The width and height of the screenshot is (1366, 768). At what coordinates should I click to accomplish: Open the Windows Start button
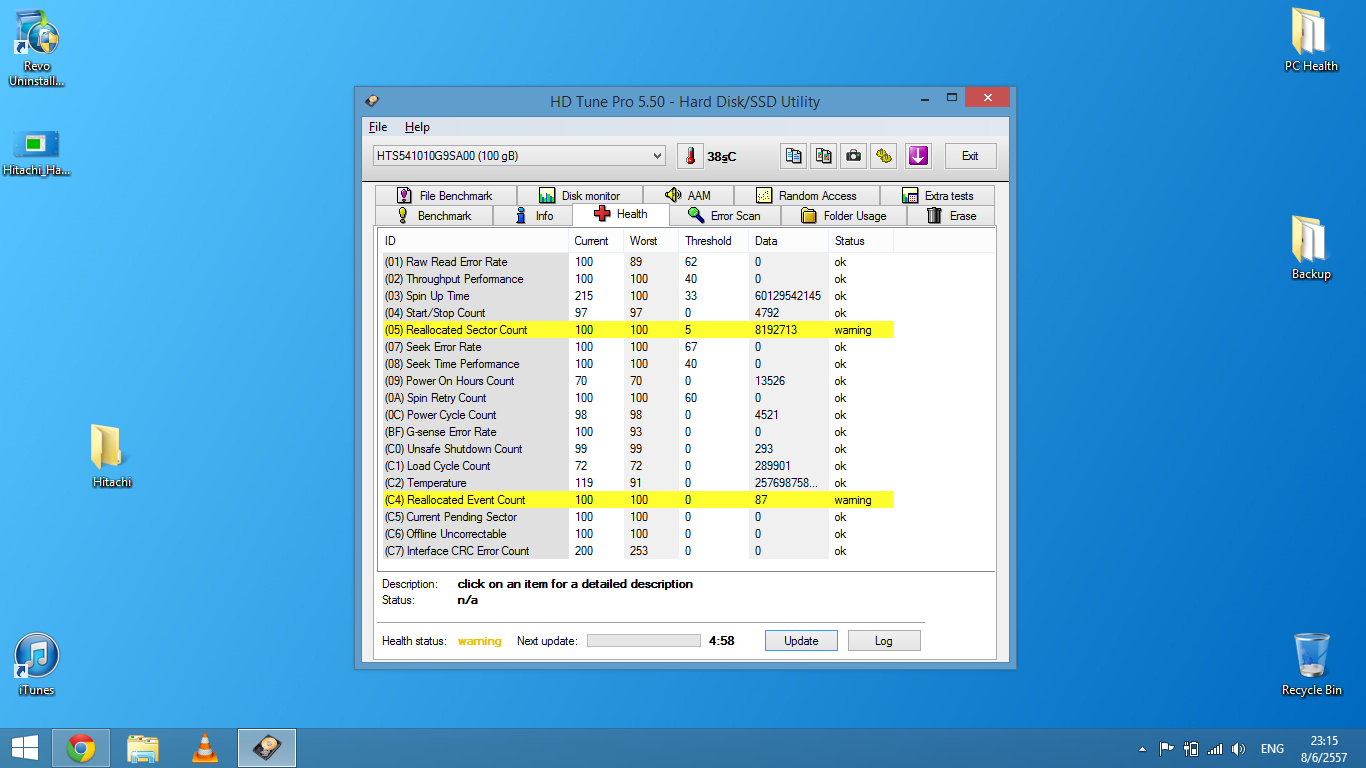(24, 748)
